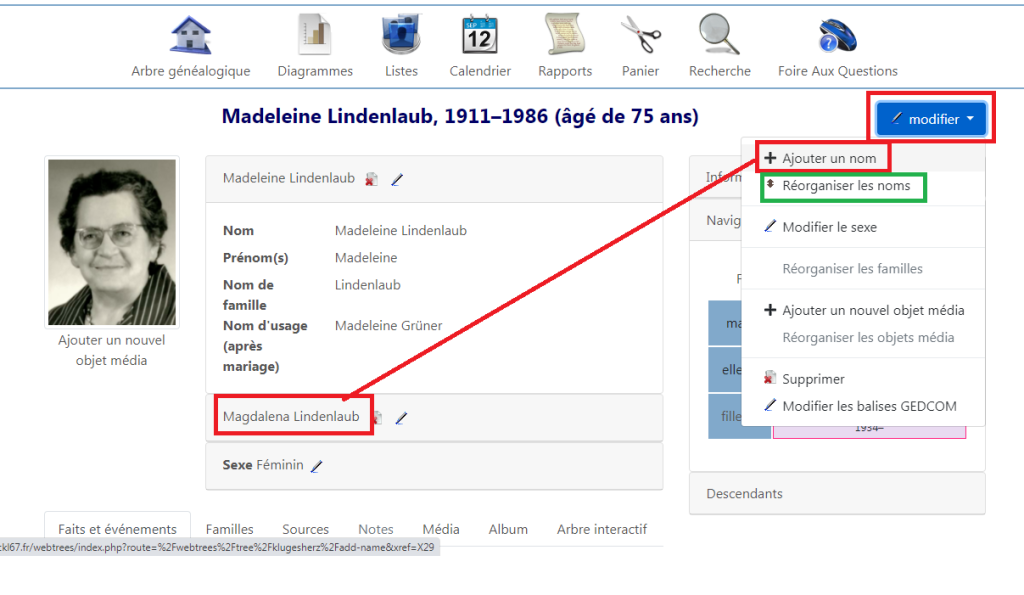1024x595 pixels.
Task: Open the Recherche magnifier icon
Action: pyautogui.click(x=719, y=35)
